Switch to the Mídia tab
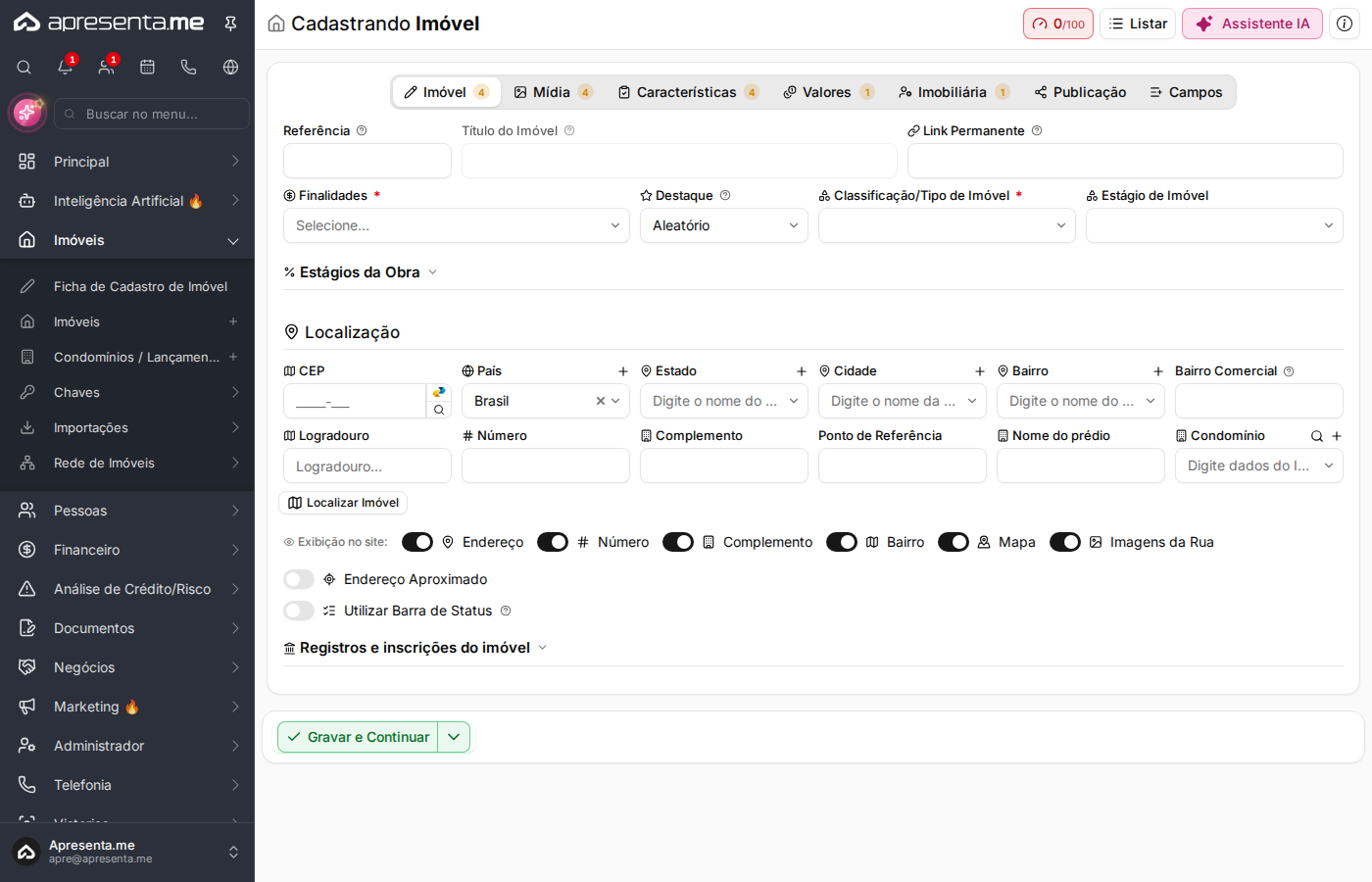This screenshot has width=1372, height=882. [553, 92]
